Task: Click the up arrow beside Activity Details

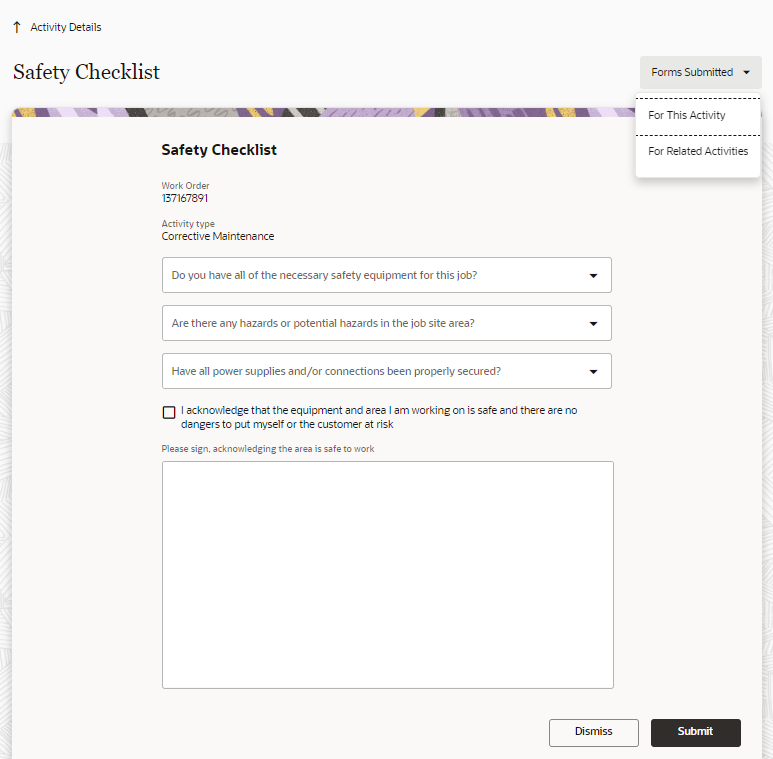Action: pyautogui.click(x=17, y=27)
